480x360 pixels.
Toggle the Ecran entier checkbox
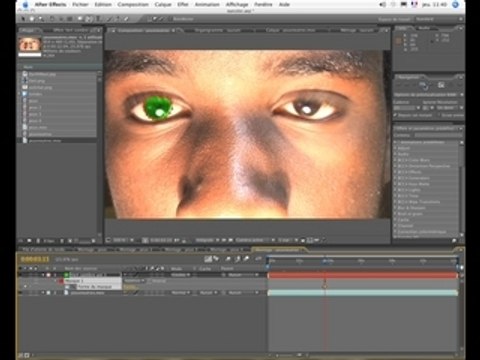pos(439,115)
